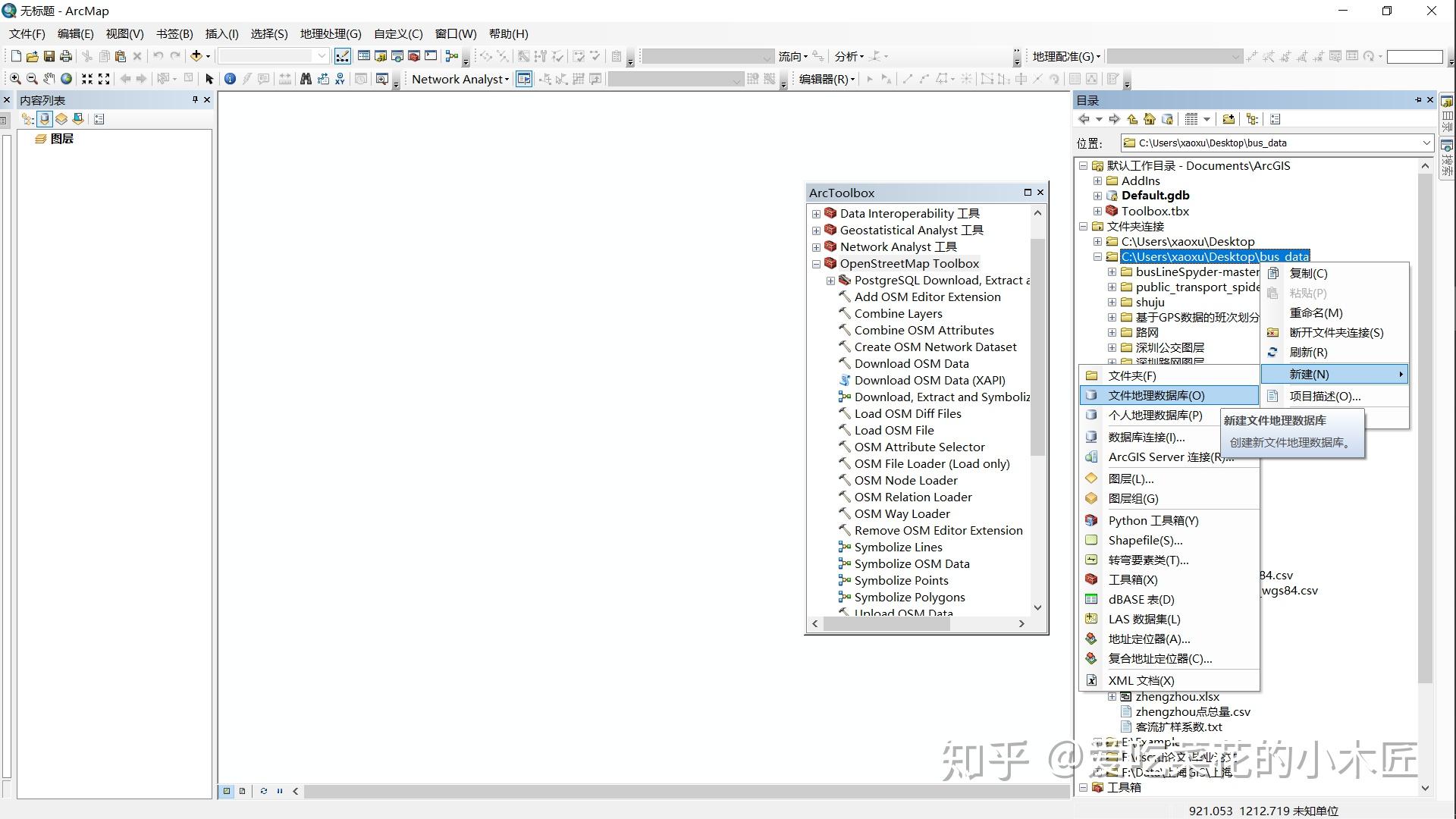Click the Go To XY tool
This screenshot has width=1456, height=819.
pos(340,79)
